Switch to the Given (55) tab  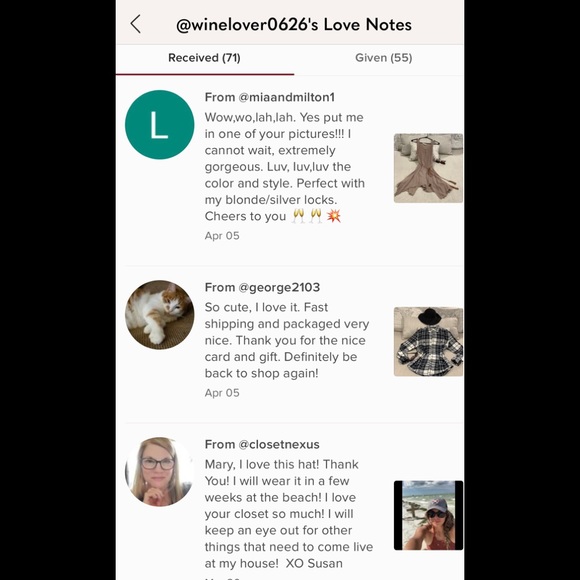(x=384, y=58)
